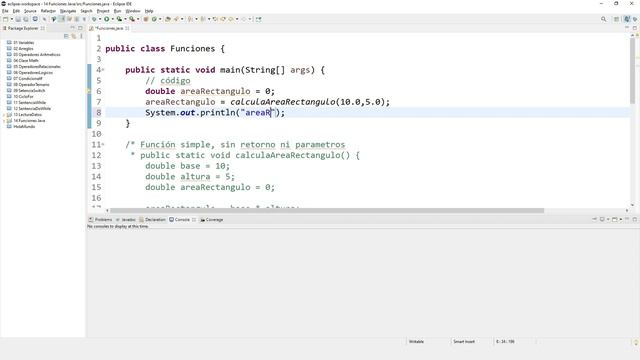640x360 pixels.
Task: Click the editor vertical scrollbar
Action: pyautogui.click(x=633, y=70)
